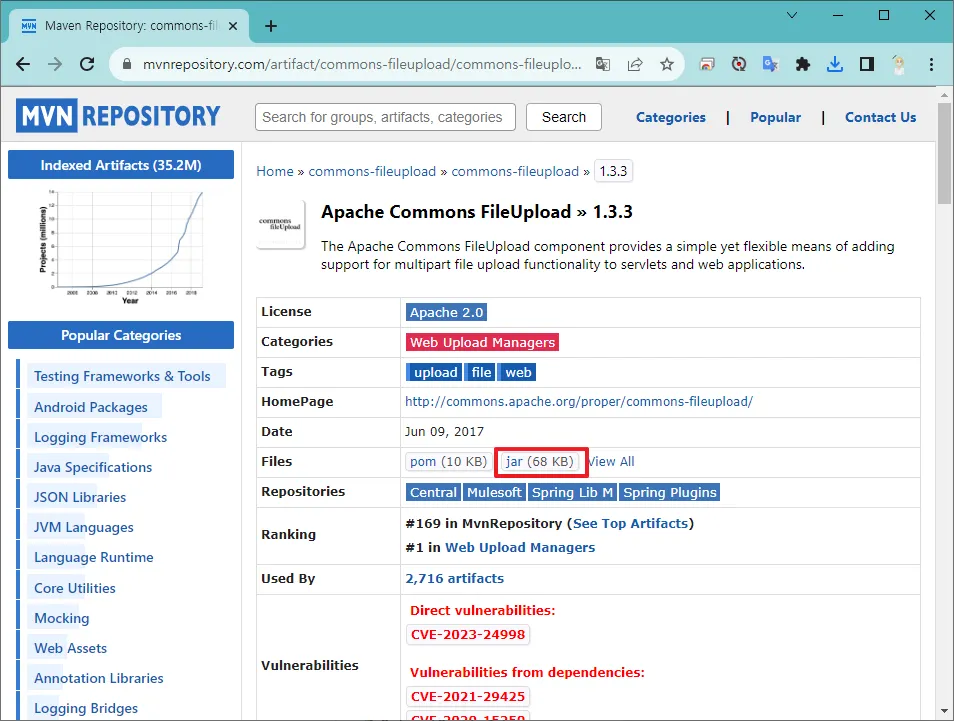Open the red circular extension icon

pos(739,64)
